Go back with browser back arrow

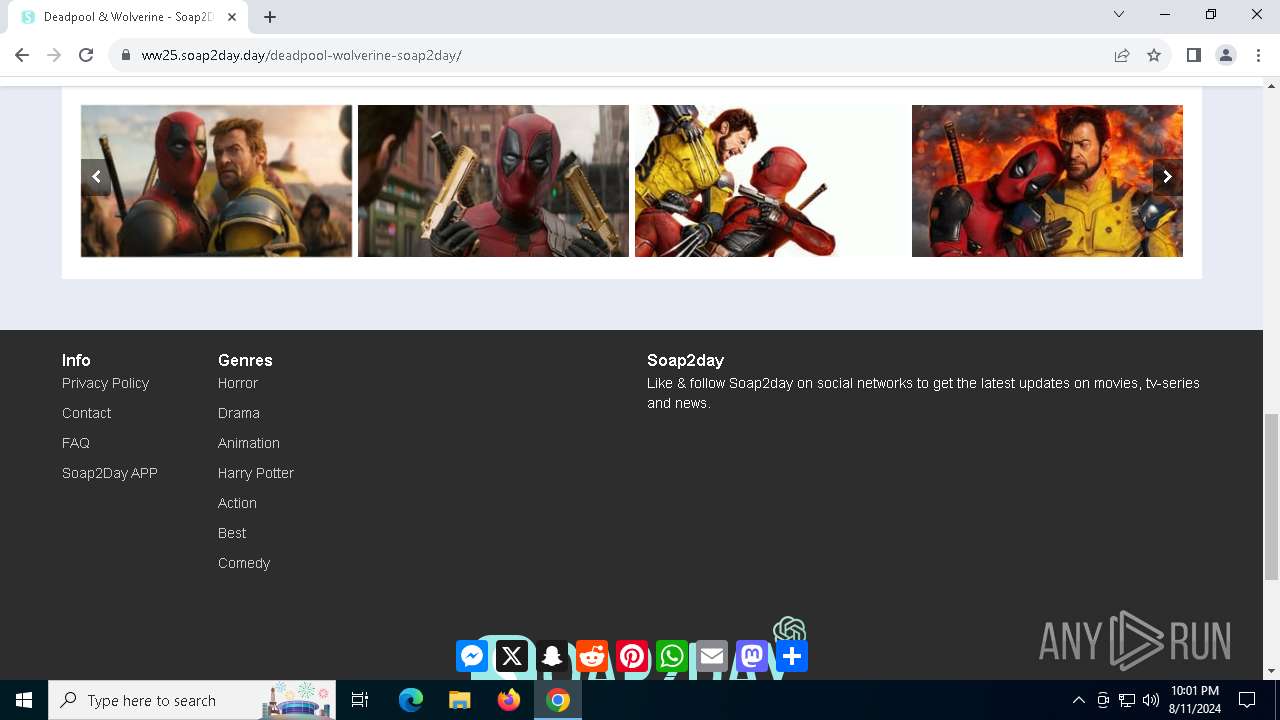22,55
